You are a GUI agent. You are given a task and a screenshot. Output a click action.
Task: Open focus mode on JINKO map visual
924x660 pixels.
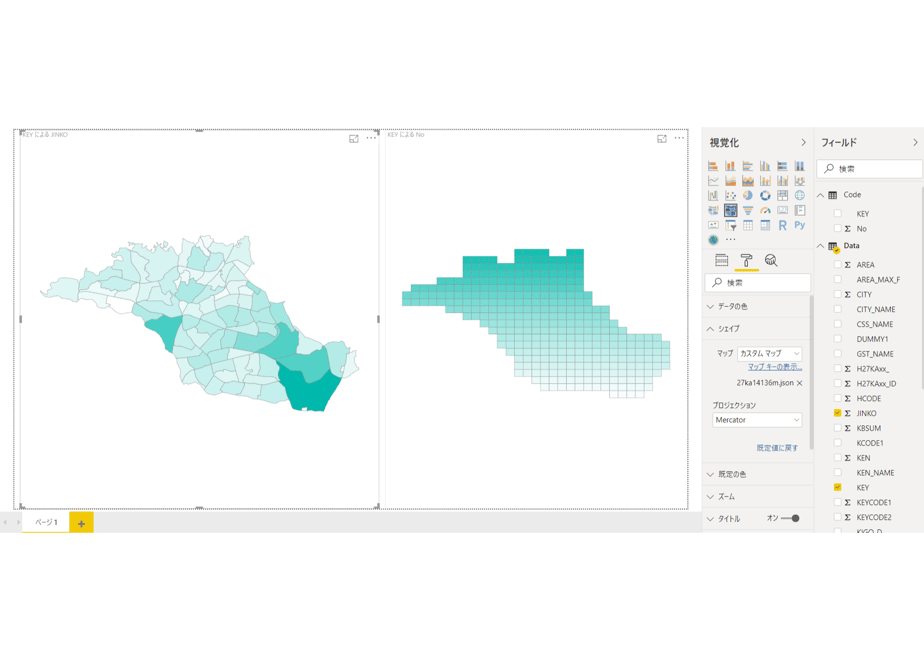pyautogui.click(x=354, y=138)
